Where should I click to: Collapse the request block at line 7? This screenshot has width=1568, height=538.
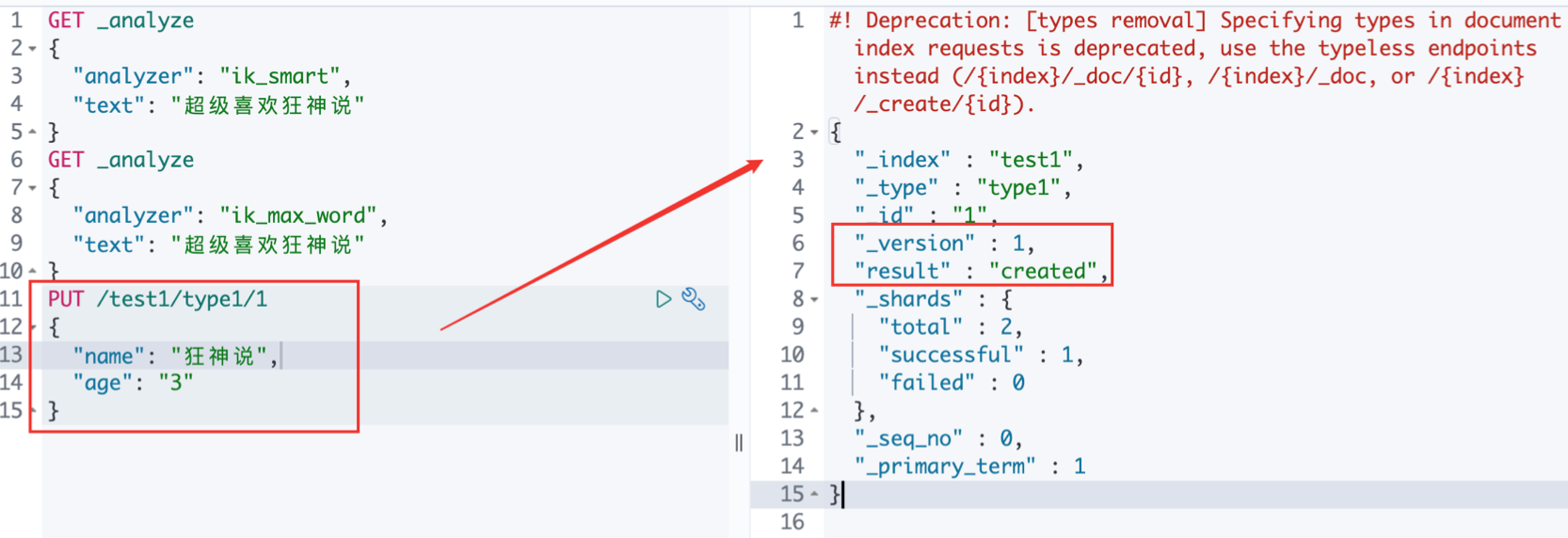pos(32,188)
